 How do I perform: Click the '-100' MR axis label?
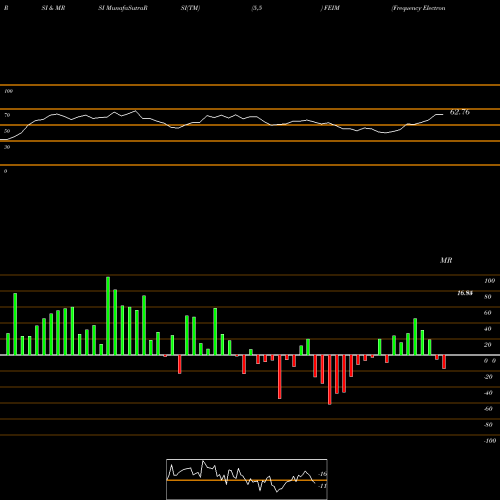pos(490,441)
